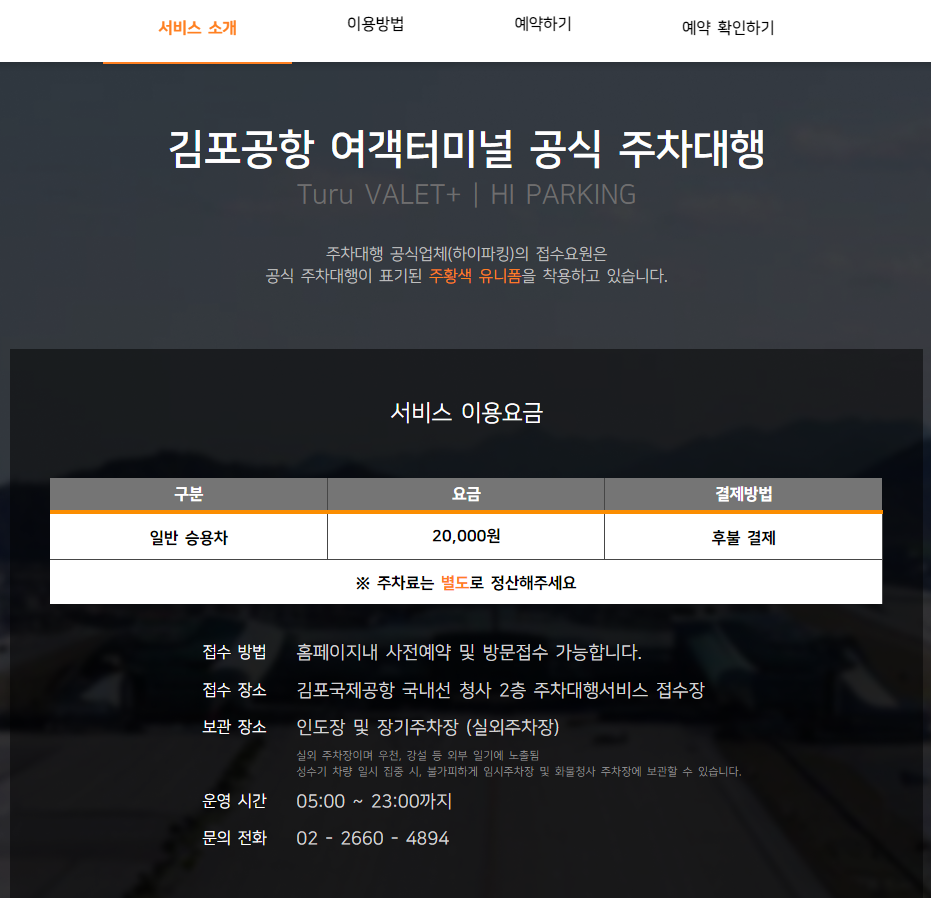Screen dimensions: 931x898
Task: Select the 일반 승용차 table cell
Action: point(189,537)
